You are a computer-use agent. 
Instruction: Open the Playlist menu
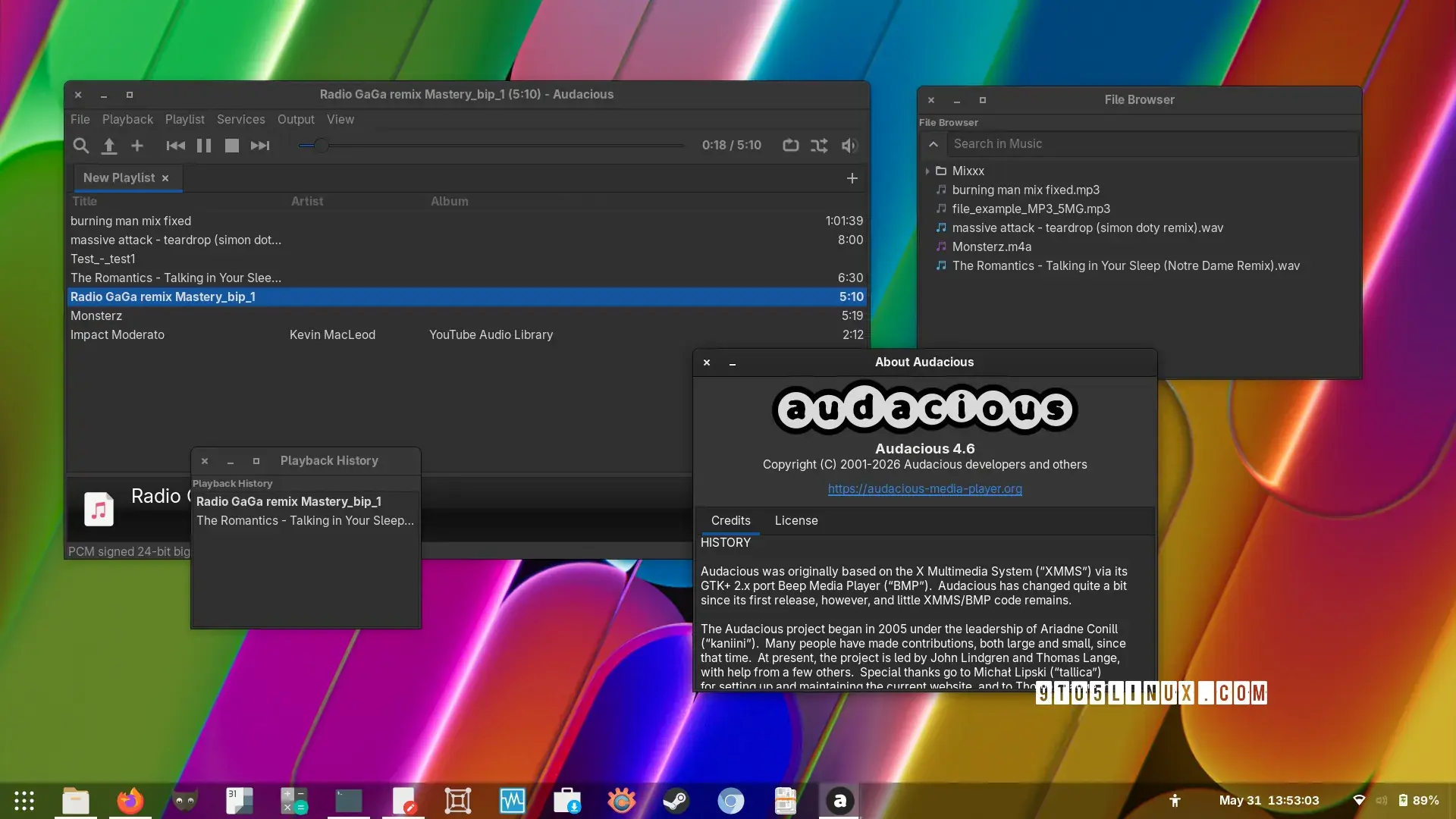tap(185, 120)
